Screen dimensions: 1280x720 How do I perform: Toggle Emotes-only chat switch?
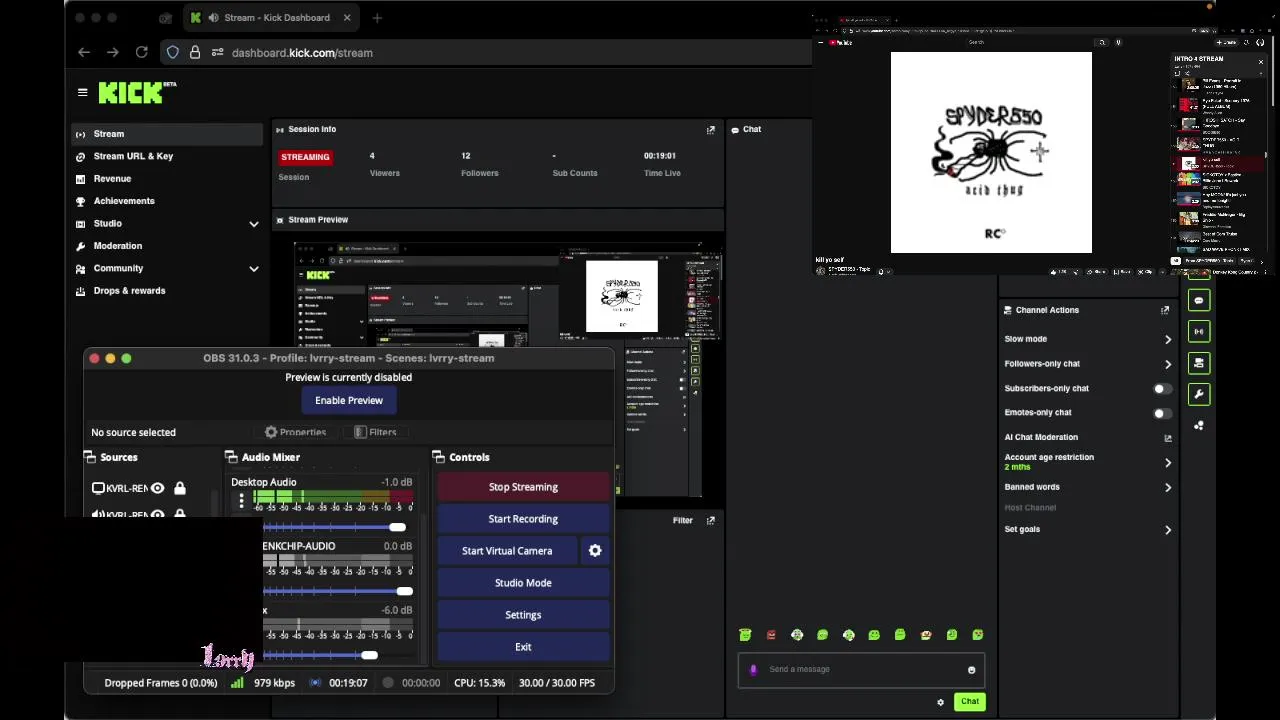(x=1162, y=412)
